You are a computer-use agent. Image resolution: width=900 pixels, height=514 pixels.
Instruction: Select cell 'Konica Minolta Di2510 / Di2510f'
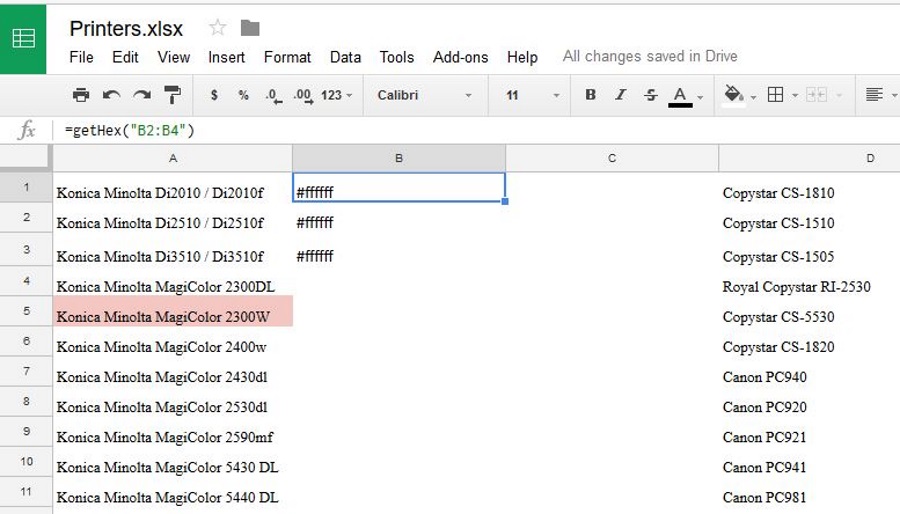pos(173,218)
